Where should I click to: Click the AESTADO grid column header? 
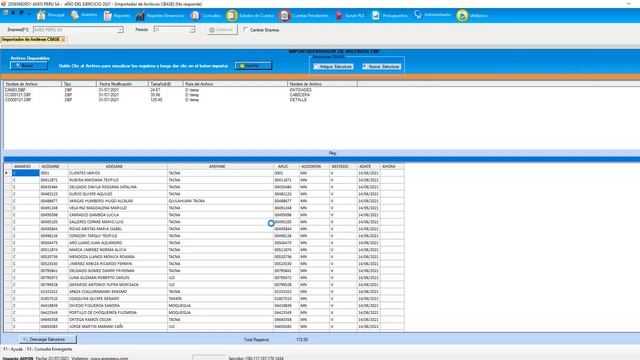pyautogui.click(x=343, y=167)
